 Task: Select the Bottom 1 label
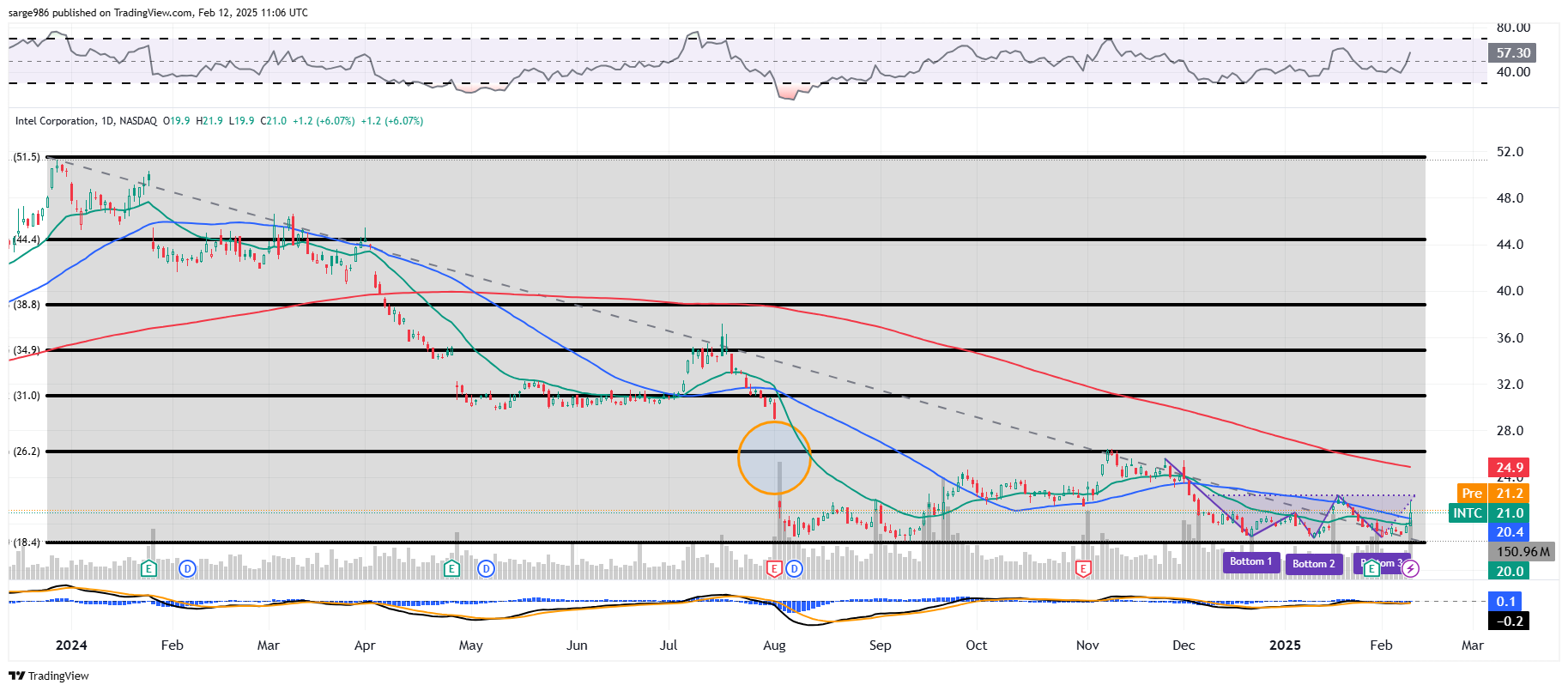[x=1250, y=561]
